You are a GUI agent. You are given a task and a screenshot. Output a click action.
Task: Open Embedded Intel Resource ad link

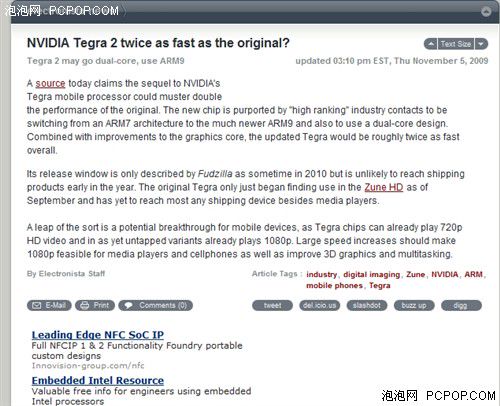point(98,380)
